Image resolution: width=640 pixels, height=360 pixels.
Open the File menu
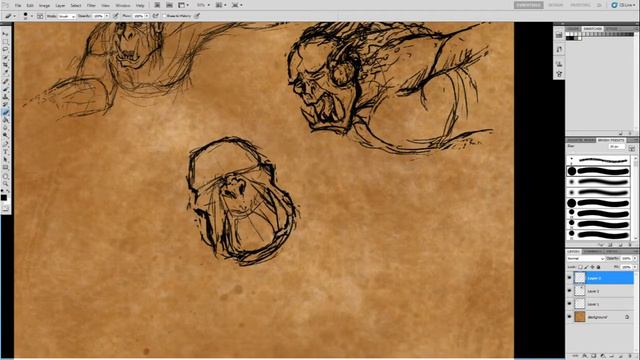[x=18, y=5]
